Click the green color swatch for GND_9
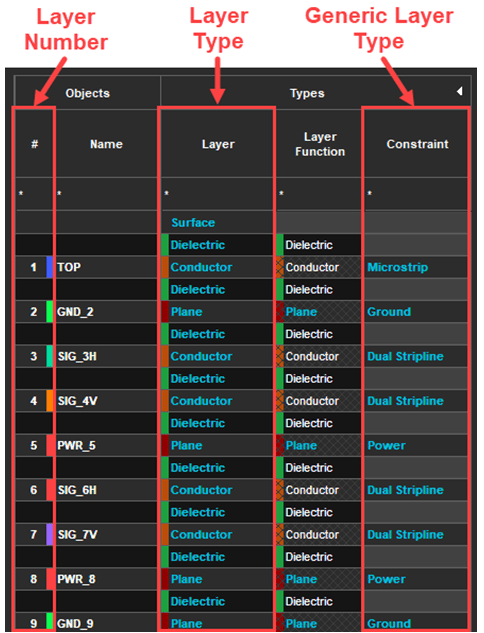The width and height of the screenshot is (484, 633). pos(50,622)
